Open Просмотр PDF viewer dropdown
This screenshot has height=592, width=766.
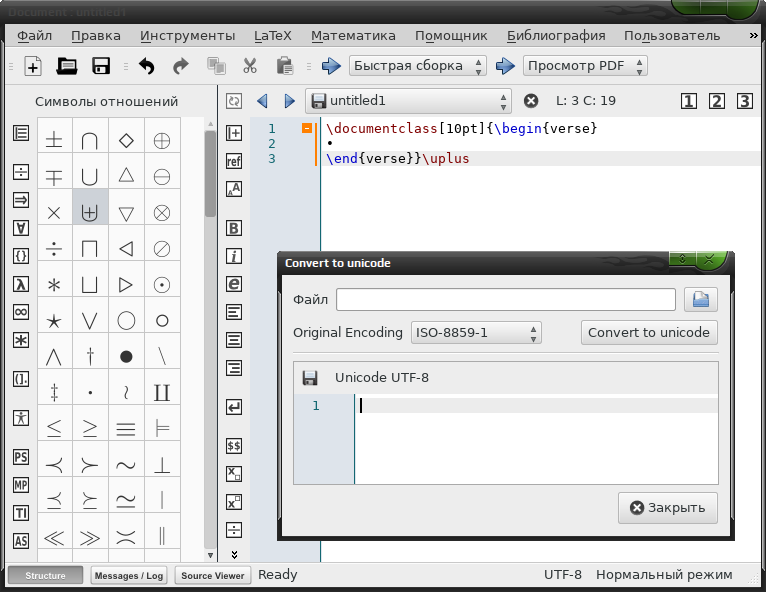click(585, 66)
